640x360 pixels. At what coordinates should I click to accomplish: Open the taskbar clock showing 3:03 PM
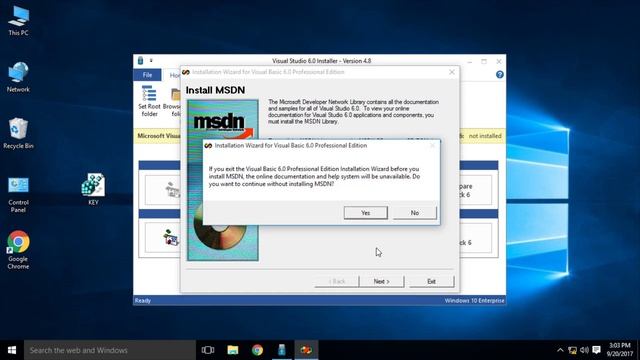pyautogui.click(x=620, y=350)
